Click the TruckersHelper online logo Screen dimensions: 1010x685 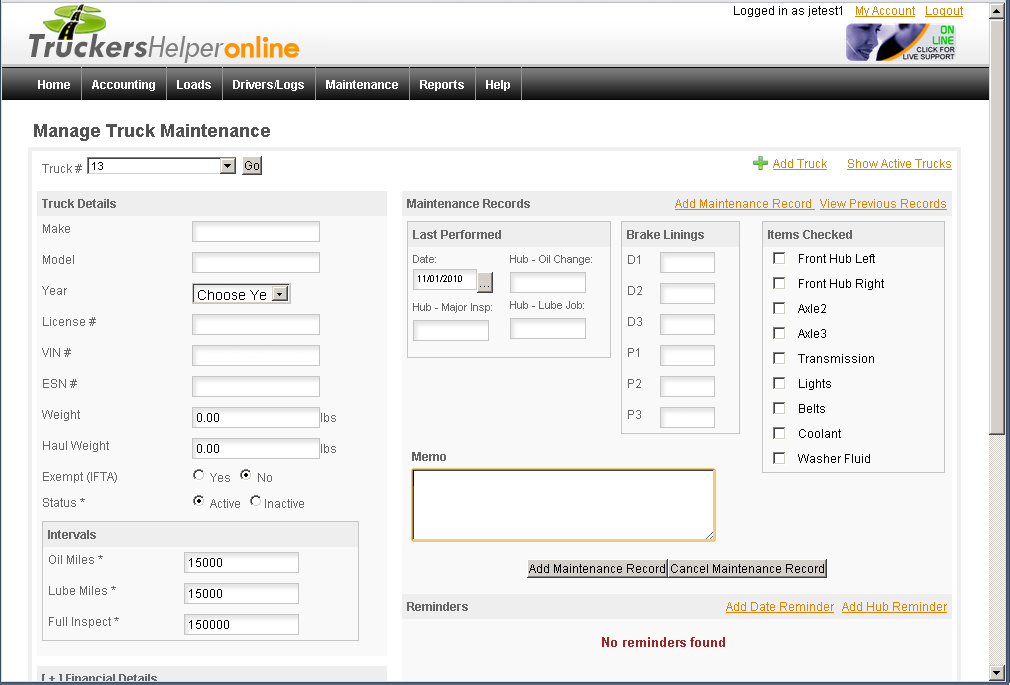pos(163,35)
